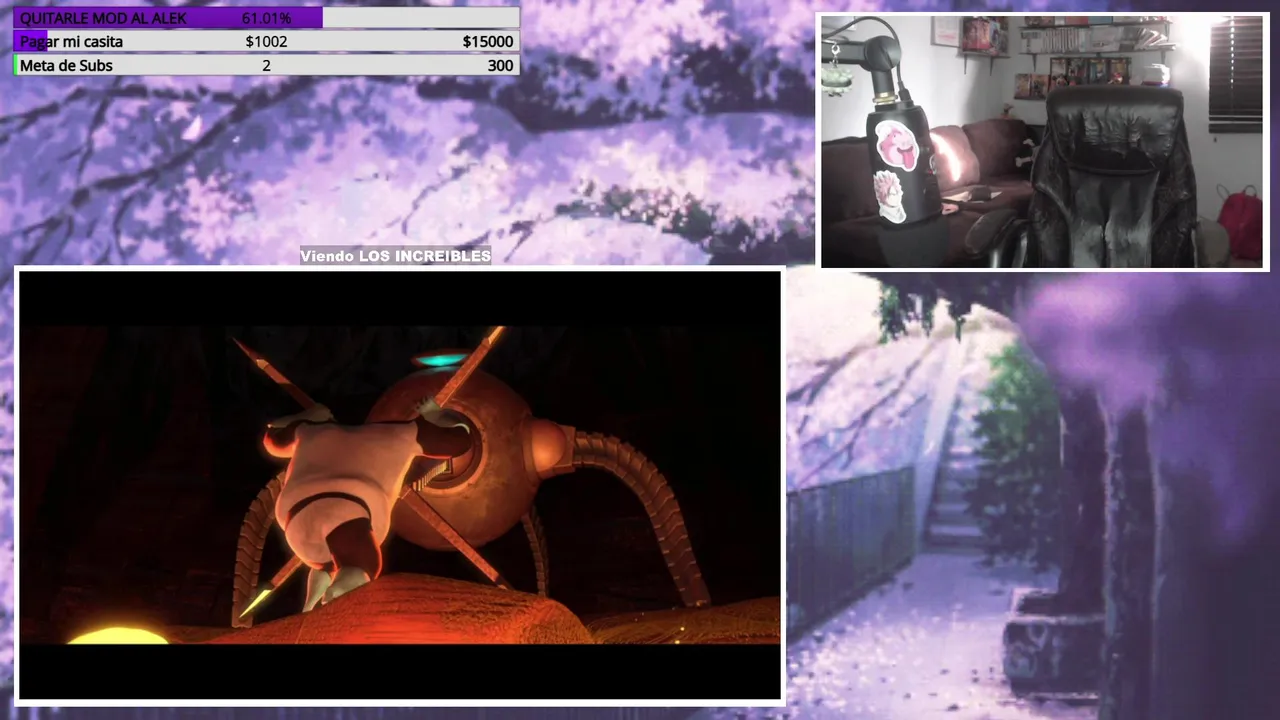Click the QUITARLE MOD AL ALEK progress bar
The height and width of the screenshot is (720, 1280).
coord(266,18)
